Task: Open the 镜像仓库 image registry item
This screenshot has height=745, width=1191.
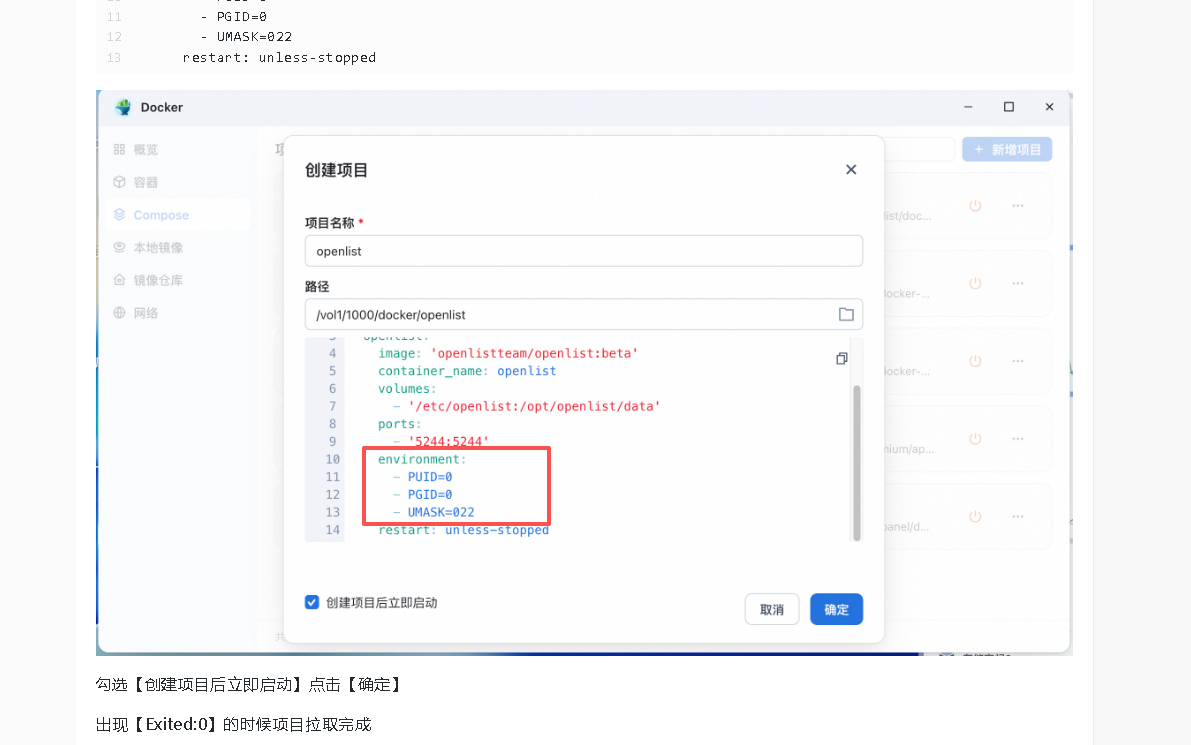Action: tap(148, 280)
